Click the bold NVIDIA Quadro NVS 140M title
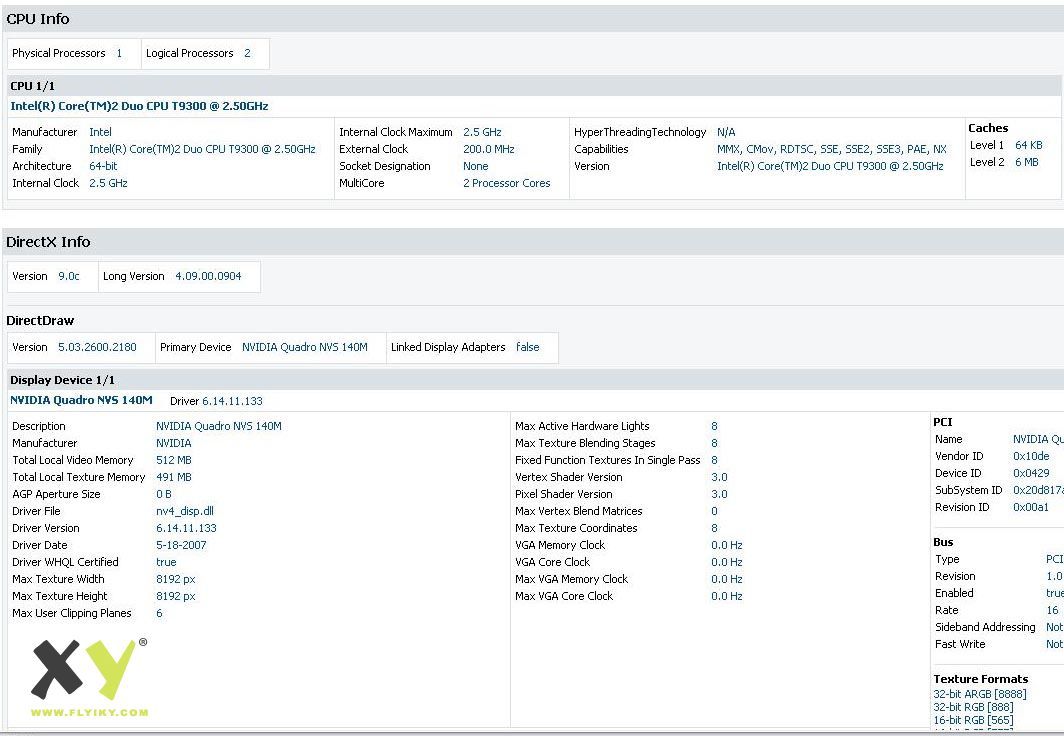Image resolution: width=1064 pixels, height=736 pixels. [x=81, y=400]
